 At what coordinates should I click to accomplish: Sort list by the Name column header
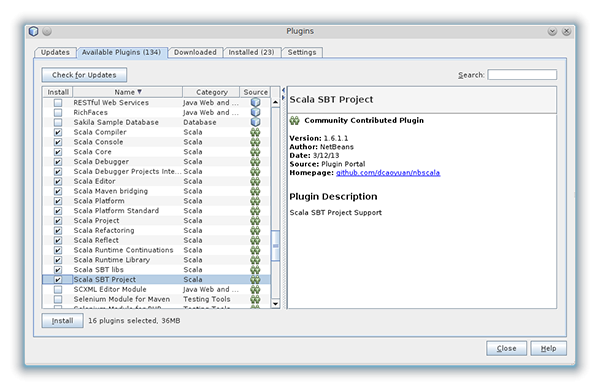(x=127, y=92)
